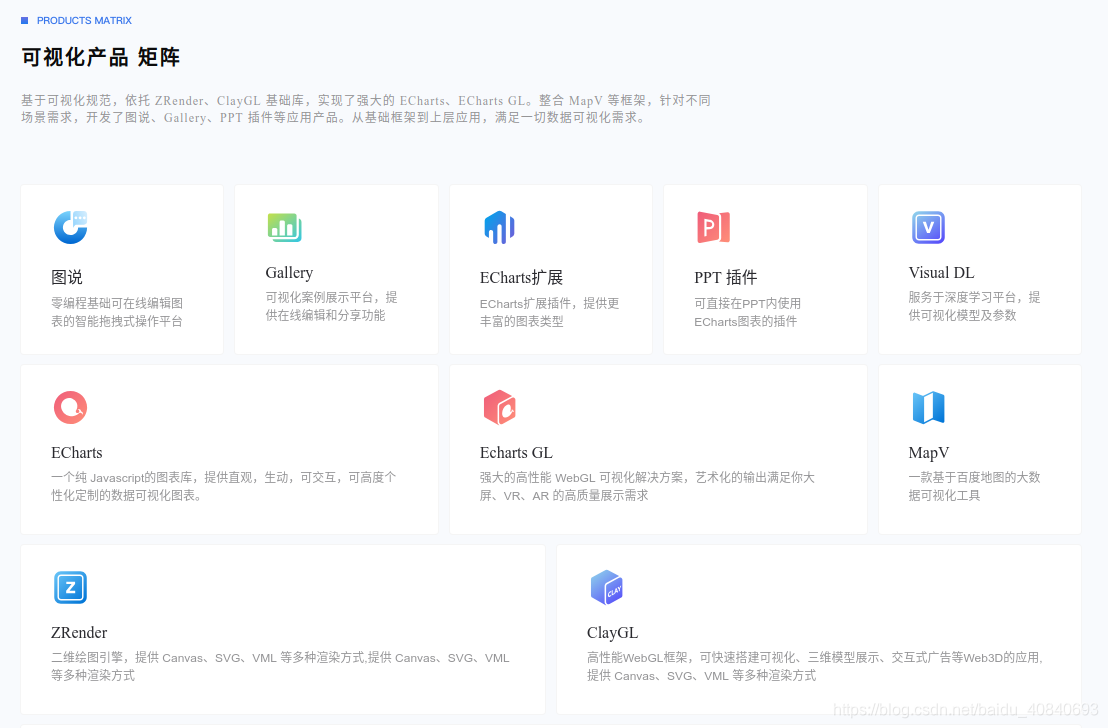Click the Echarts GL red cube icon

click(499, 407)
